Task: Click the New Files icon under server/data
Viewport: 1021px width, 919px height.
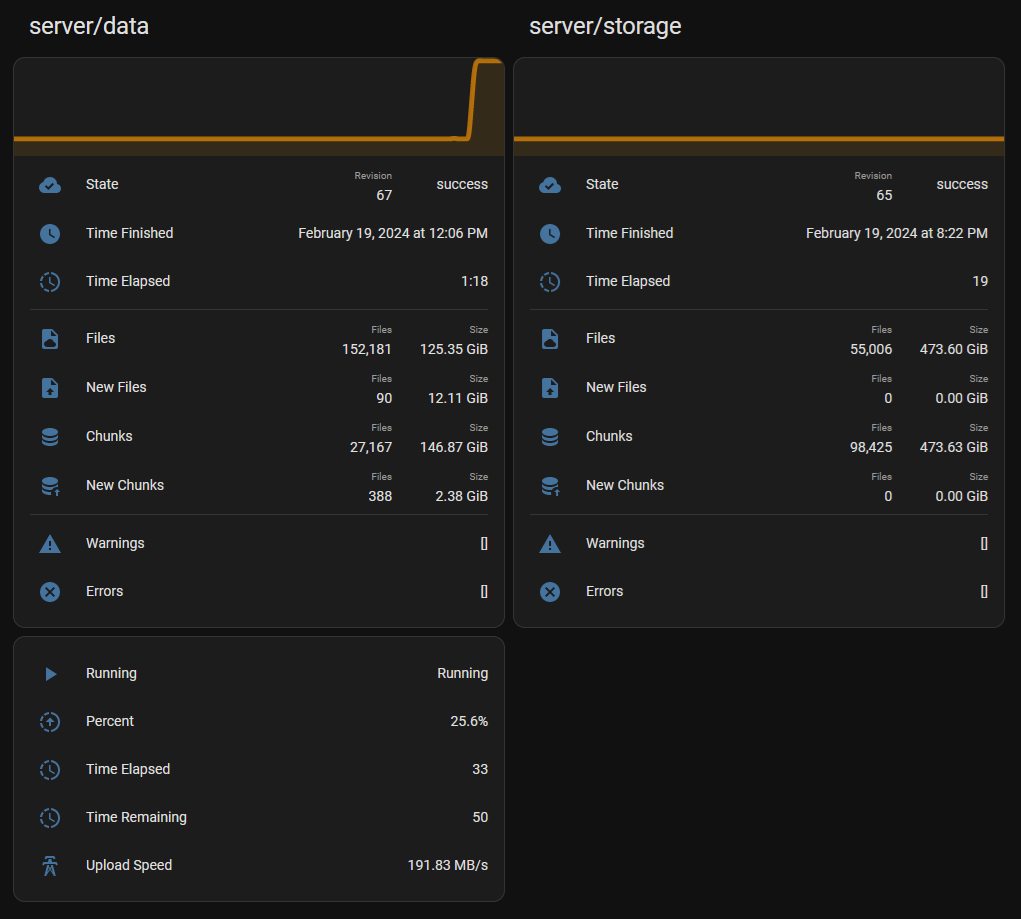Action: (x=50, y=388)
